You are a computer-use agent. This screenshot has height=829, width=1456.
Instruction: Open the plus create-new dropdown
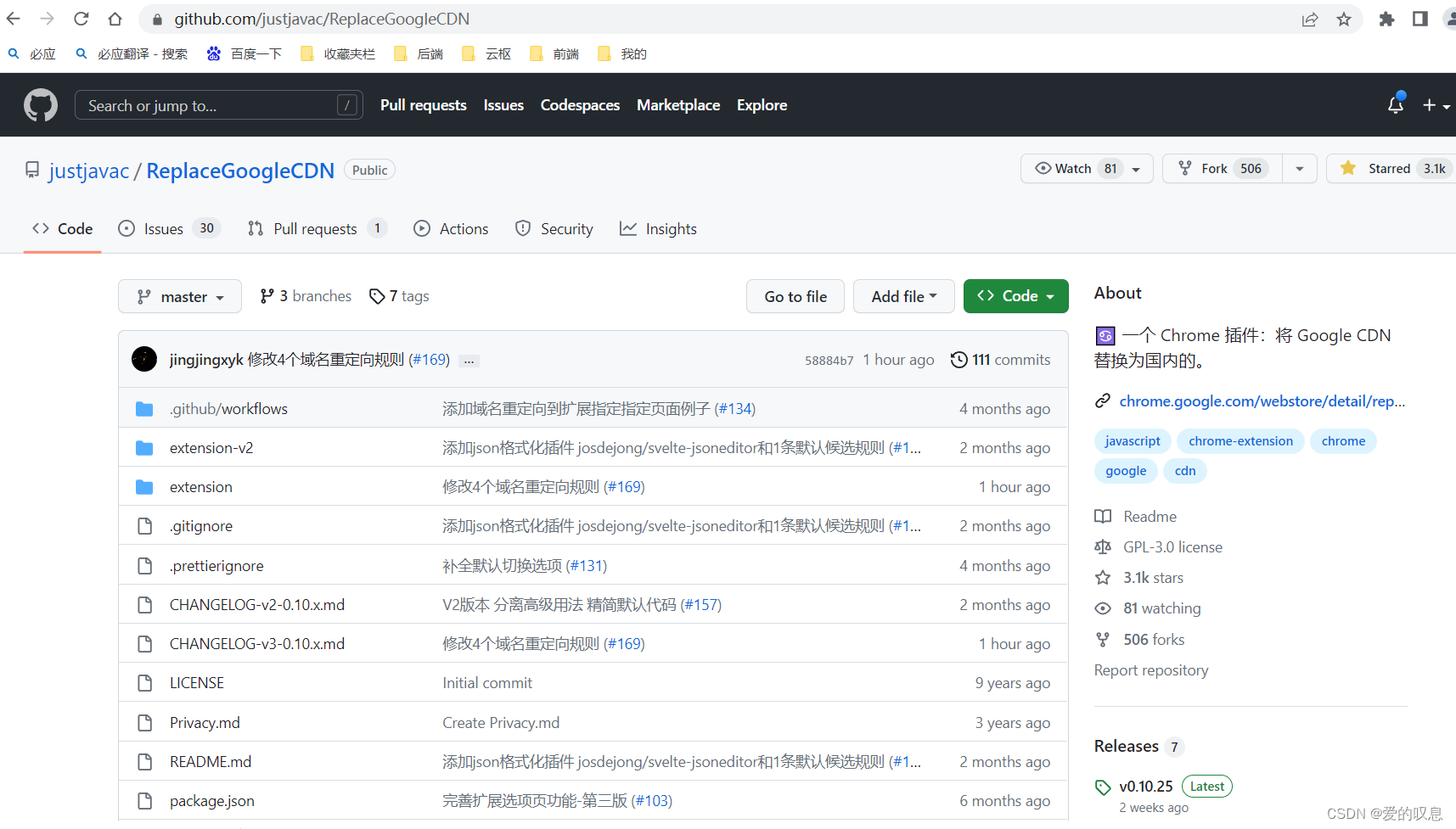[1436, 105]
